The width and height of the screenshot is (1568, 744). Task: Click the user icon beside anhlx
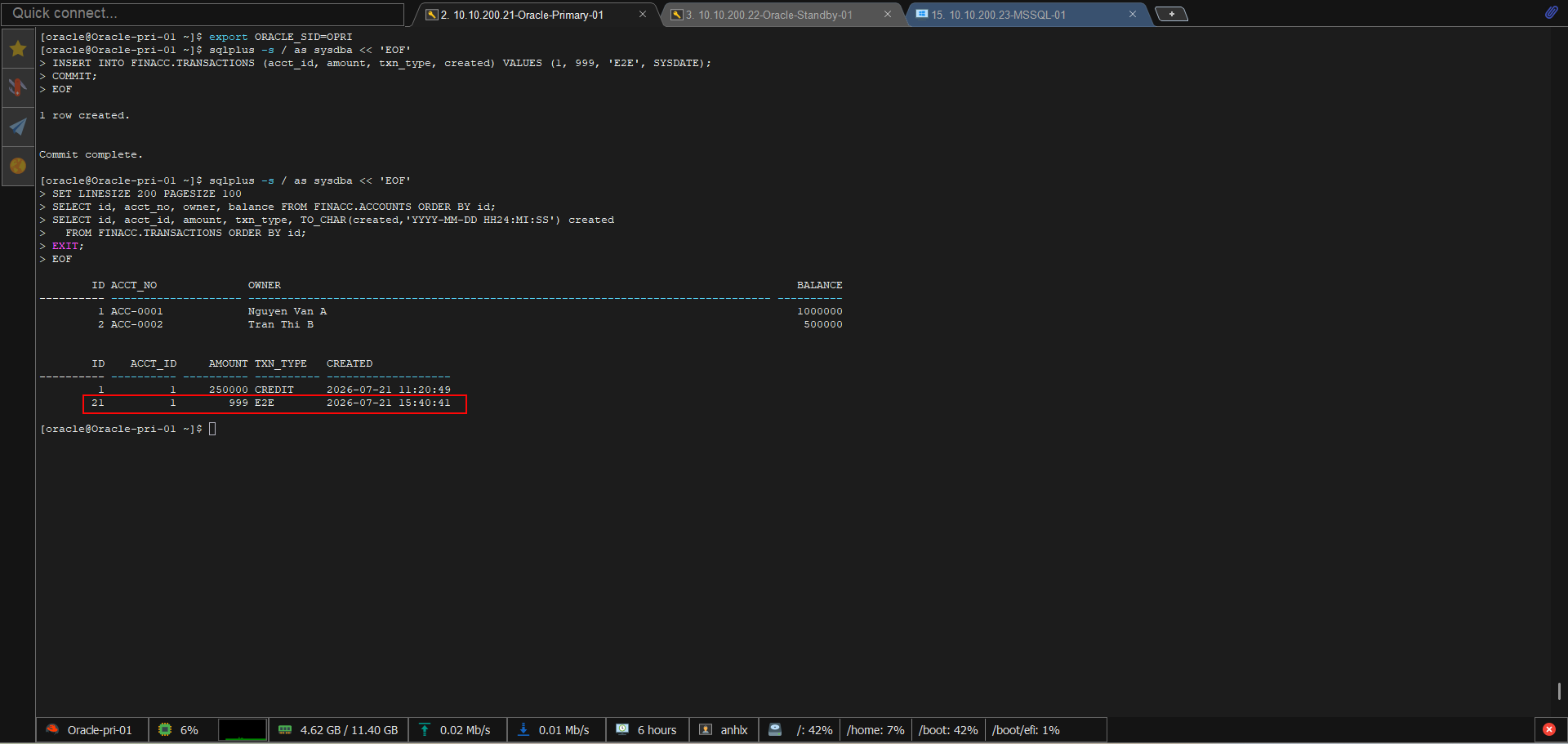pyautogui.click(x=706, y=729)
